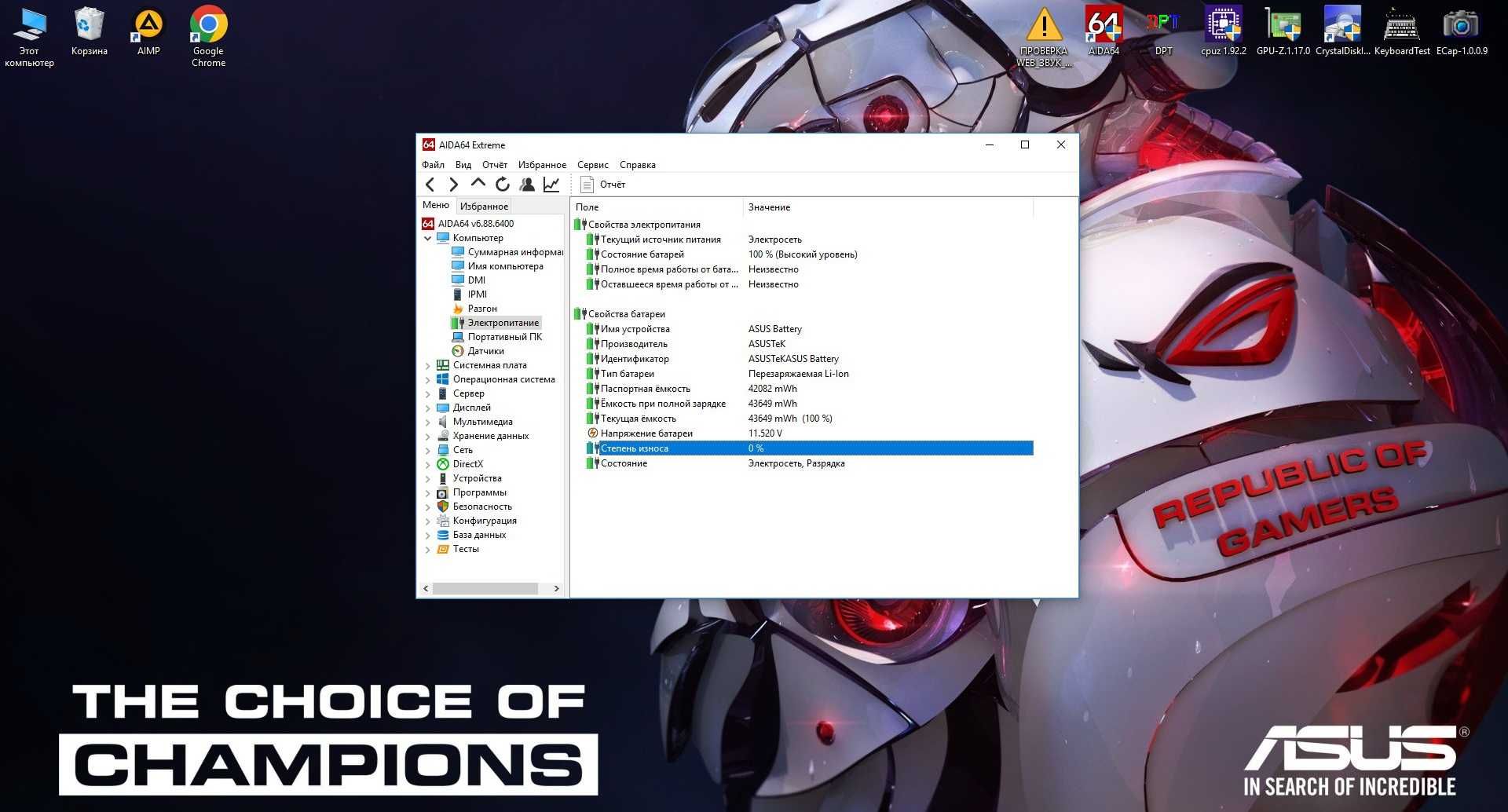Expand the Хранение данных node
The image size is (1508, 812).
tap(427, 436)
